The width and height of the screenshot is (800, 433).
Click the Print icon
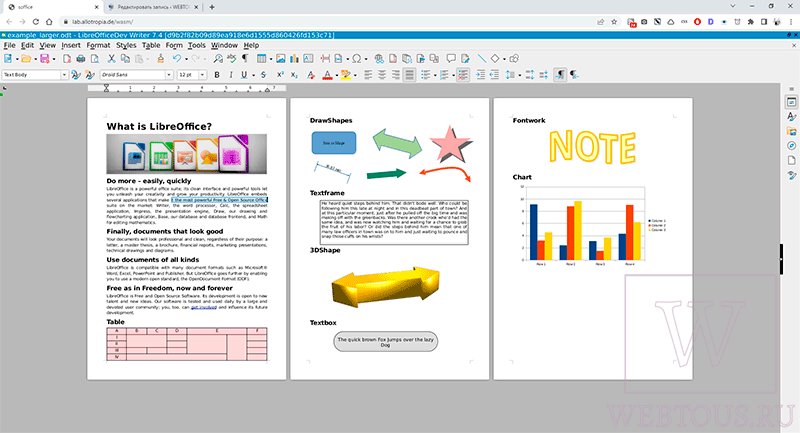point(81,59)
